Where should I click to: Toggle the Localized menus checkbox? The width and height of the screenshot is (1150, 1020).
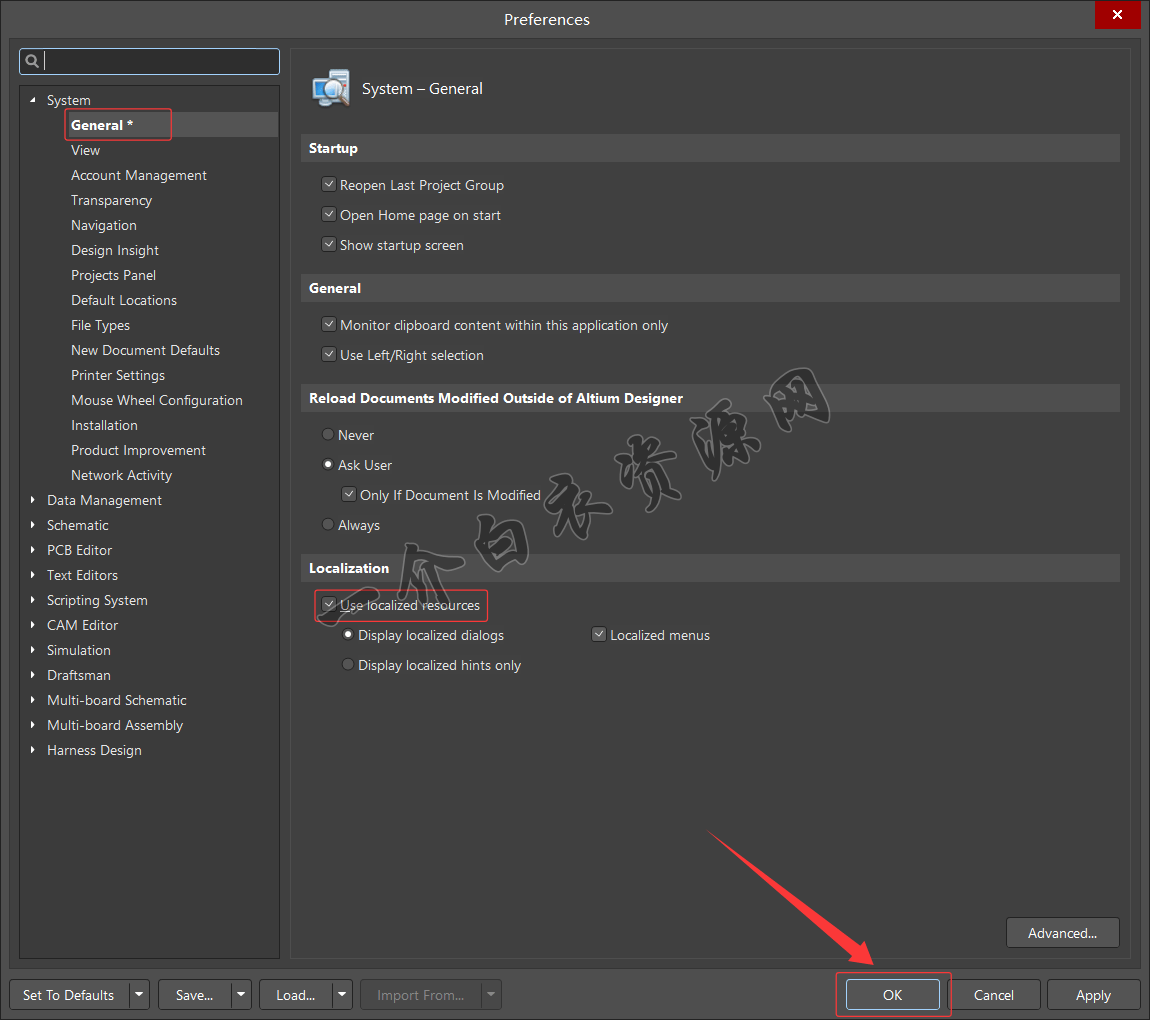tap(599, 635)
